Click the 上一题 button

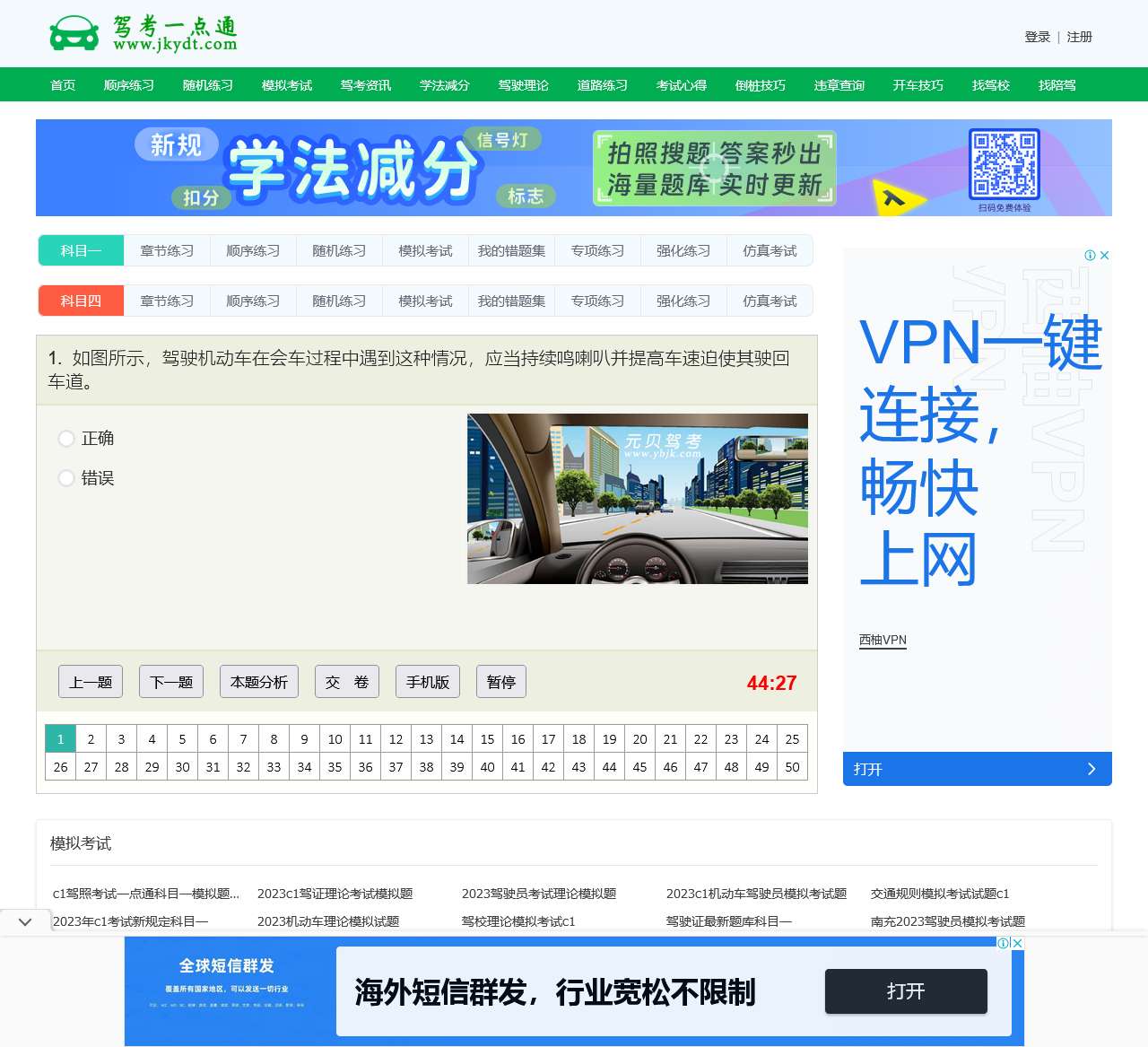click(x=90, y=681)
